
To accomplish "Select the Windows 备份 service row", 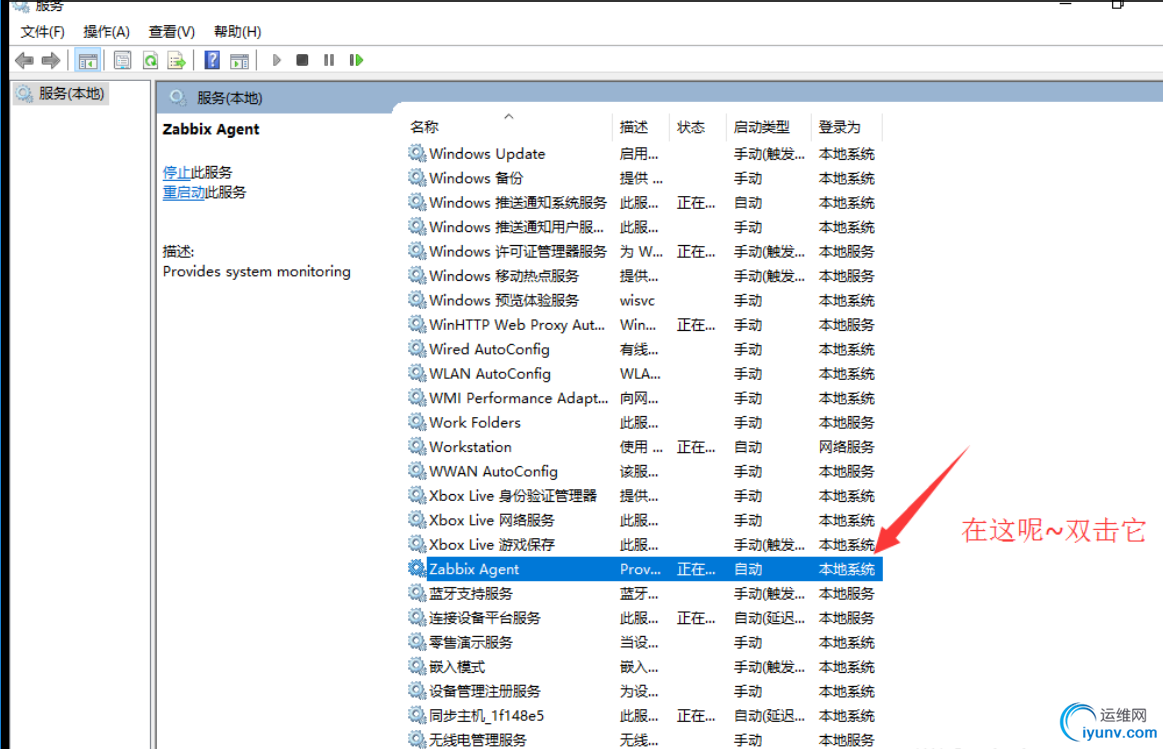I will click(644, 178).
